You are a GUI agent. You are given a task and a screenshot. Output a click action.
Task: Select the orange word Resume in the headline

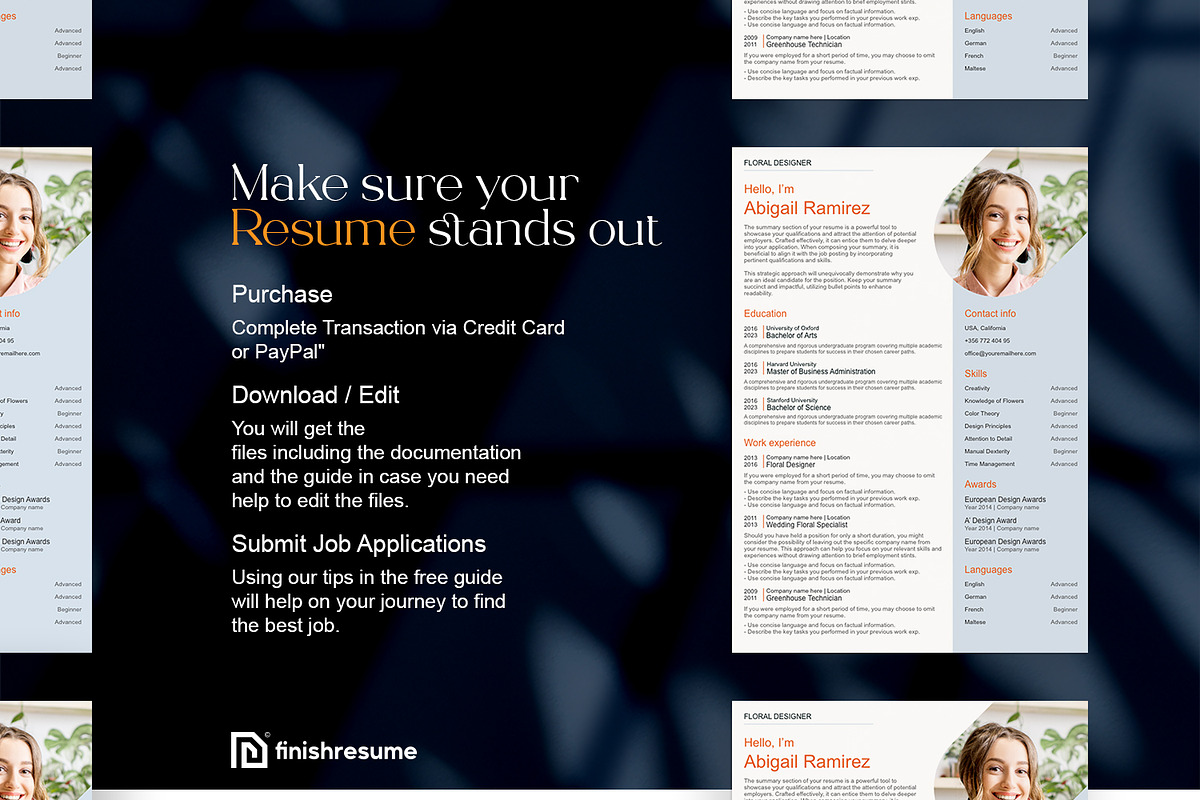point(323,230)
